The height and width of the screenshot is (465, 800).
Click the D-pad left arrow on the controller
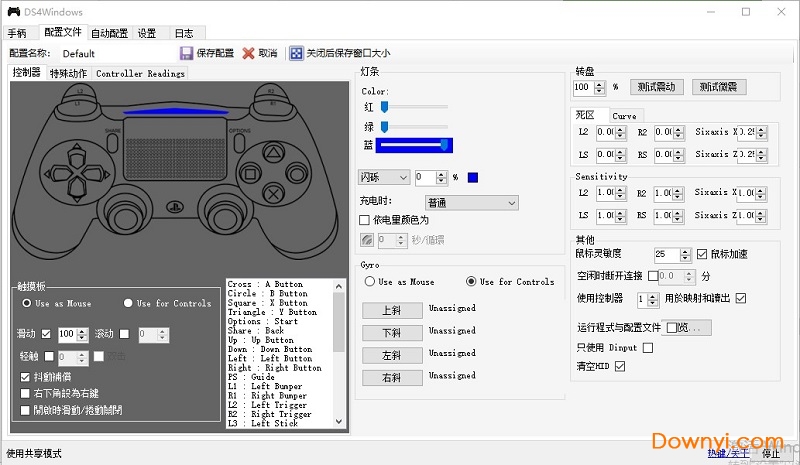click(x=57, y=174)
